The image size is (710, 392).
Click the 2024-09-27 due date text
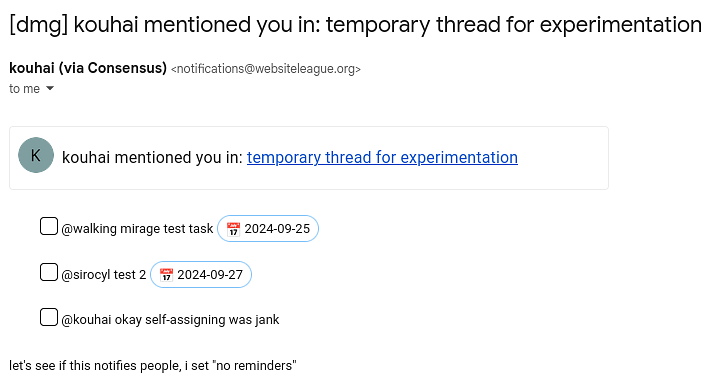tap(210, 275)
